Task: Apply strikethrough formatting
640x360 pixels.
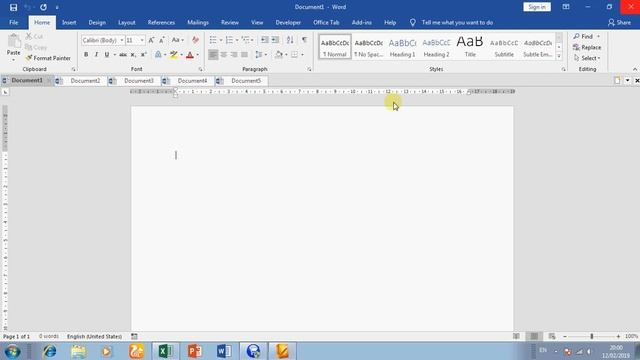Action: tap(122, 55)
